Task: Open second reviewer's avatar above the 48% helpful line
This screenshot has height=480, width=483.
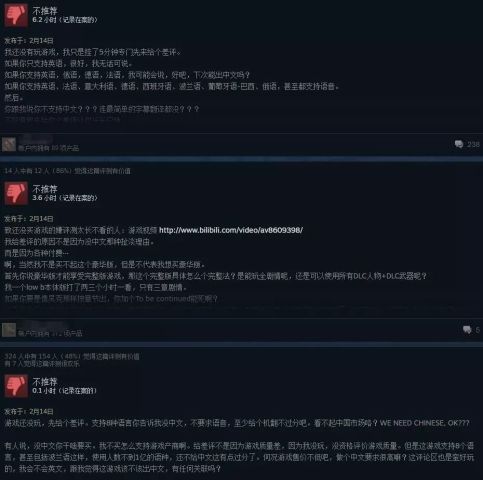Action: click(9, 330)
